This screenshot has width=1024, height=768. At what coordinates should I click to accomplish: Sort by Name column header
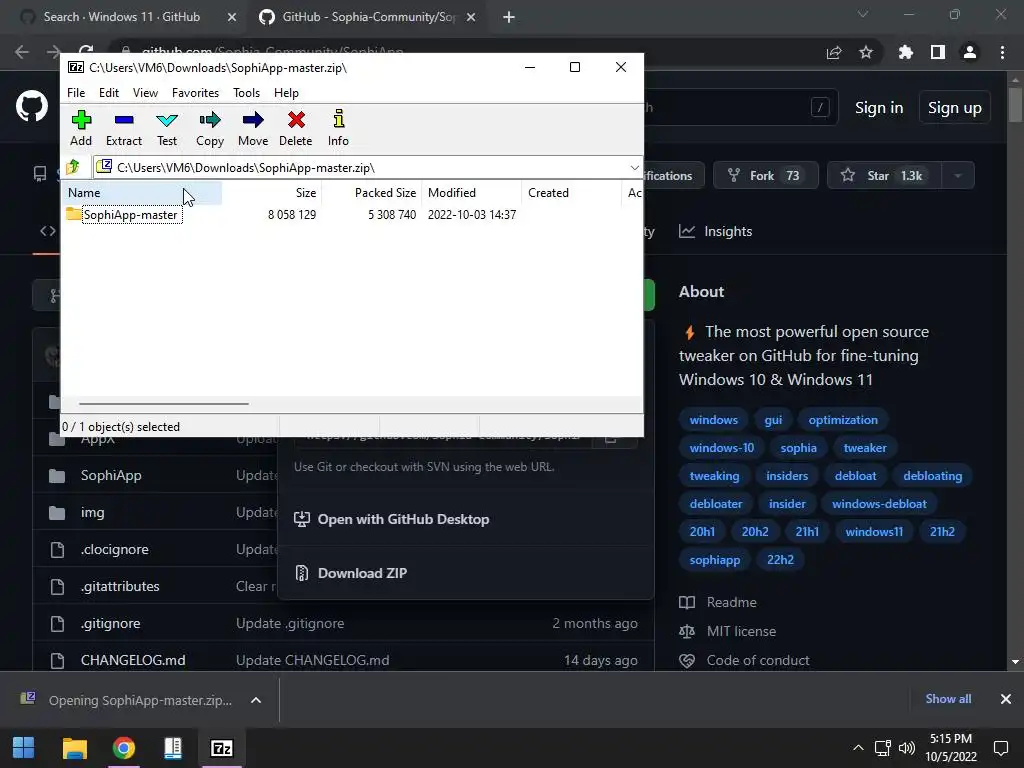[142, 193]
